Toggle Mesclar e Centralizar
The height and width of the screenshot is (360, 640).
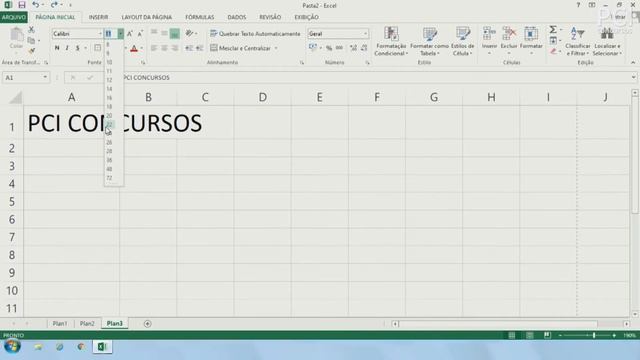tap(240, 48)
